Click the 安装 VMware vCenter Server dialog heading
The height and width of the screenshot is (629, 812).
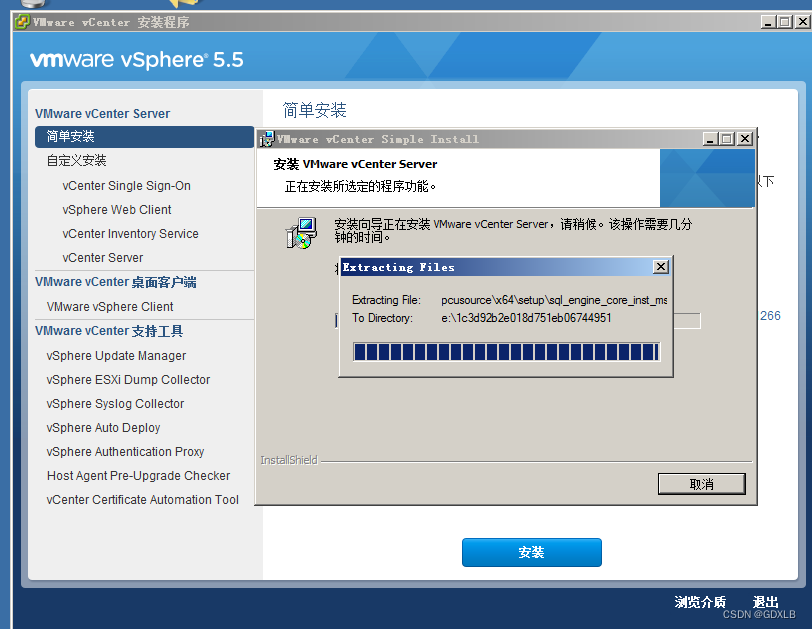click(355, 164)
